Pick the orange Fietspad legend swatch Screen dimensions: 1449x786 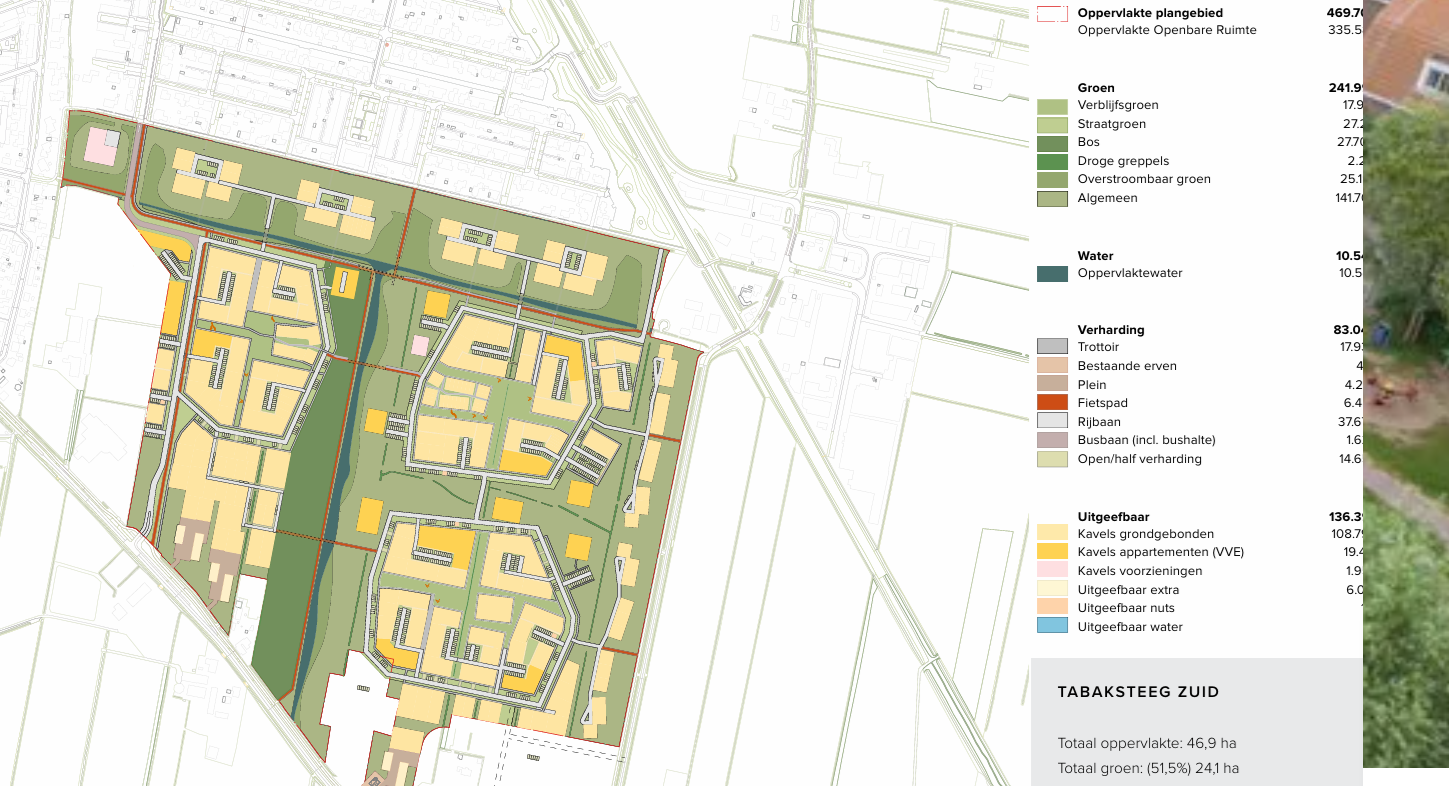[1052, 403]
